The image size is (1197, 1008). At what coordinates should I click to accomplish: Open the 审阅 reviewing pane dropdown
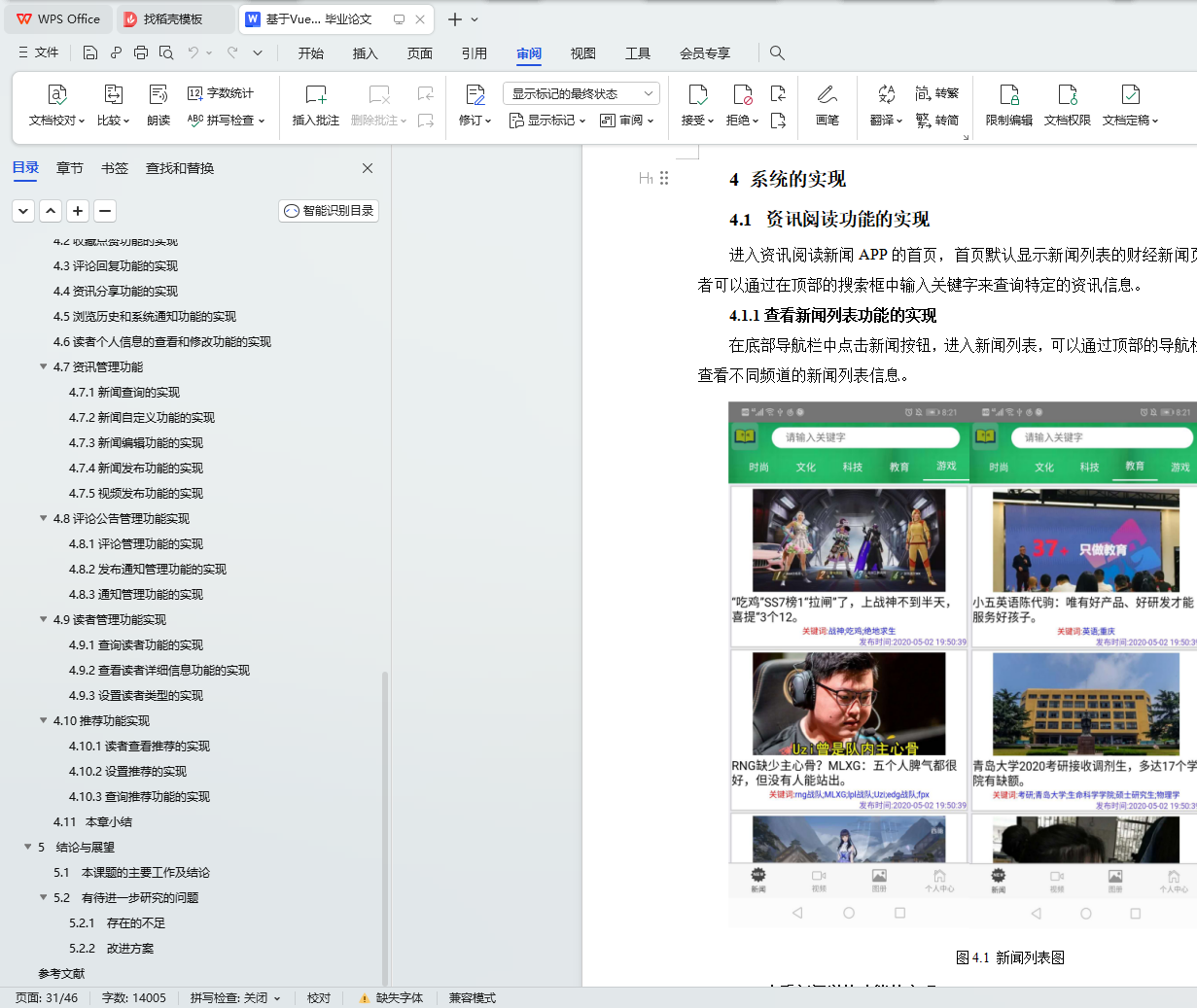627,121
